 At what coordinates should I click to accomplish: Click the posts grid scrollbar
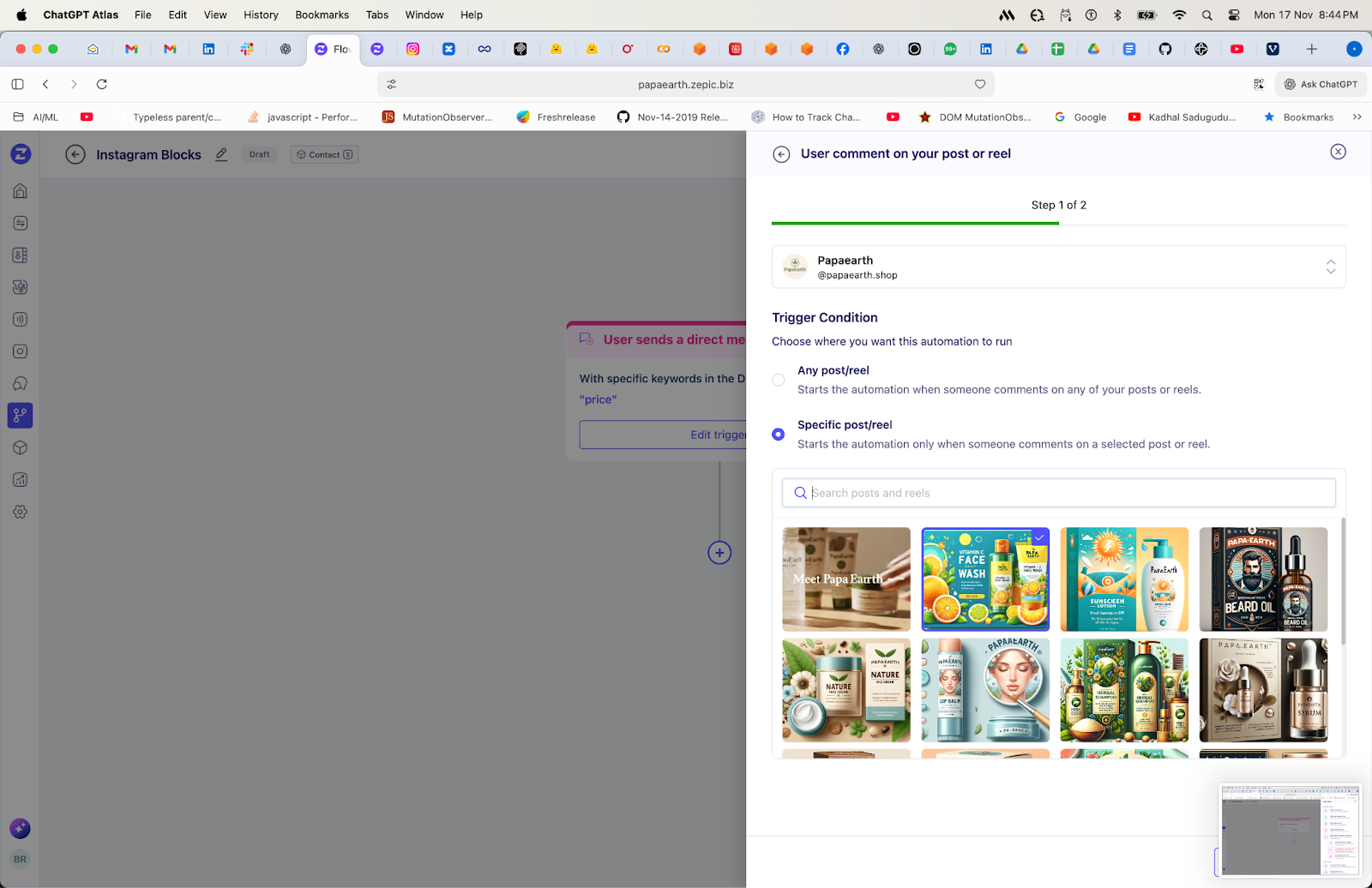[x=1343, y=581]
